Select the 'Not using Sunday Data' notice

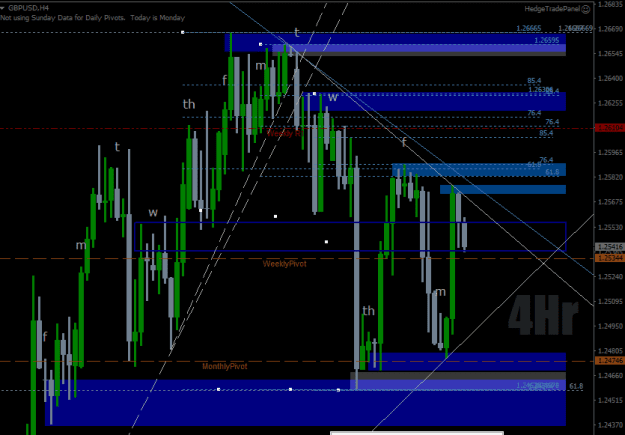click(92, 18)
